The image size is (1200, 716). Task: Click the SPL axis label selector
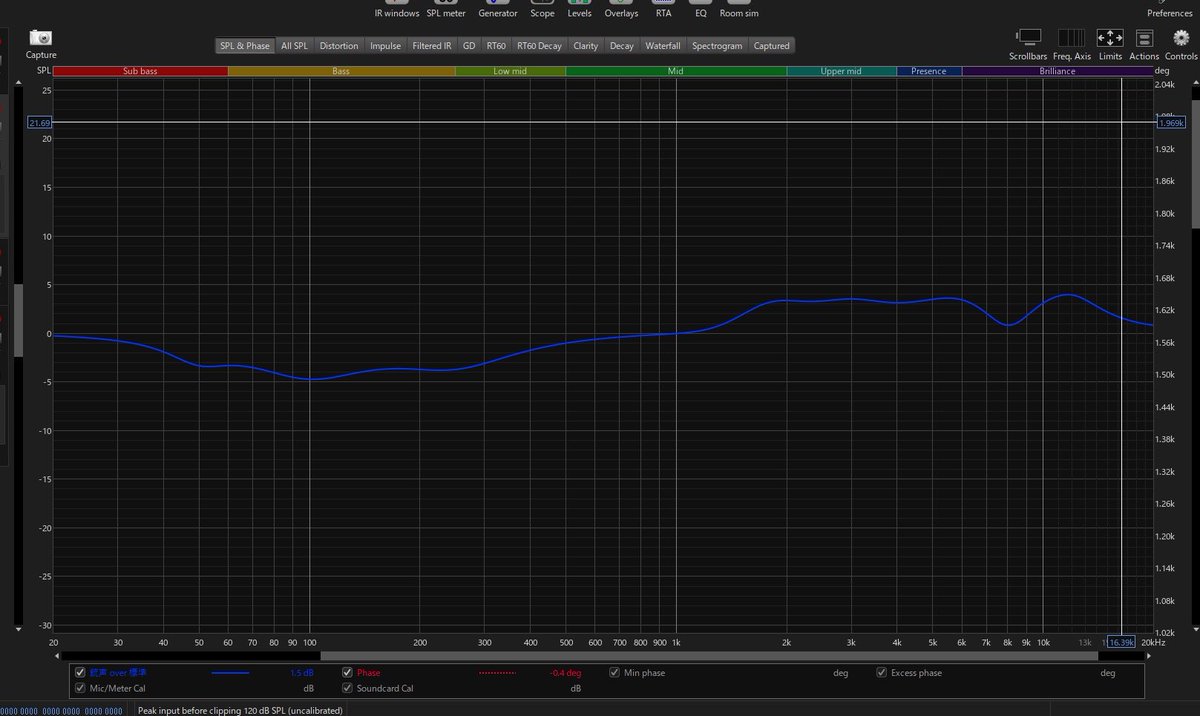point(44,71)
